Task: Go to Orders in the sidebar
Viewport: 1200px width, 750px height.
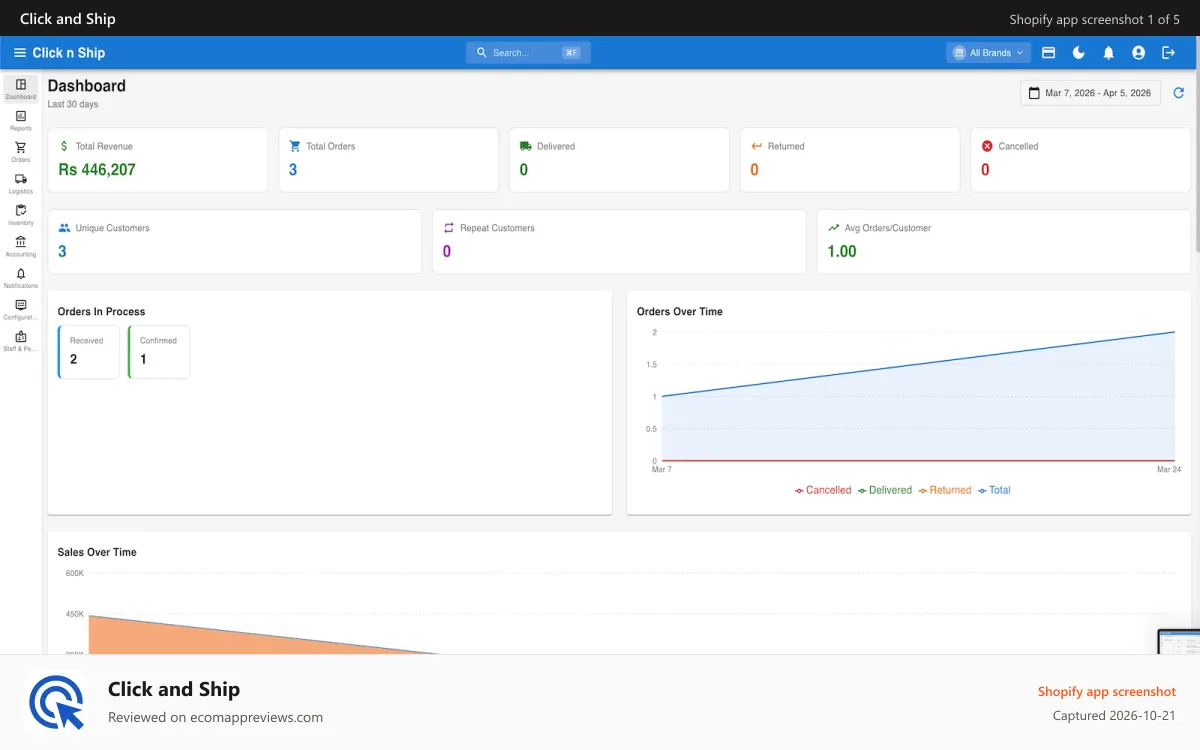Action: (21, 152)
